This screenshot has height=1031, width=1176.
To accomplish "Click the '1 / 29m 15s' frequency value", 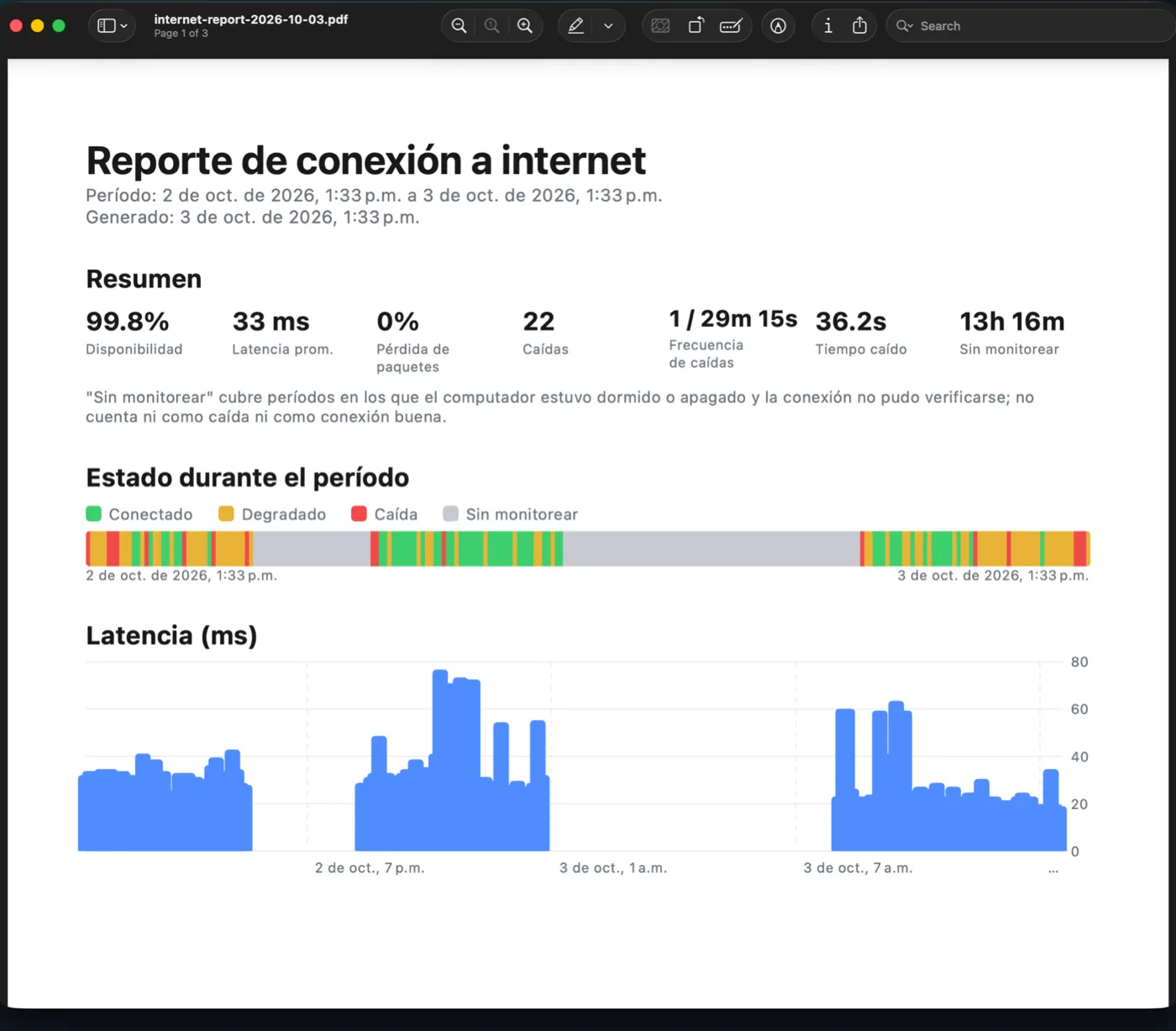I will [733, 318].
